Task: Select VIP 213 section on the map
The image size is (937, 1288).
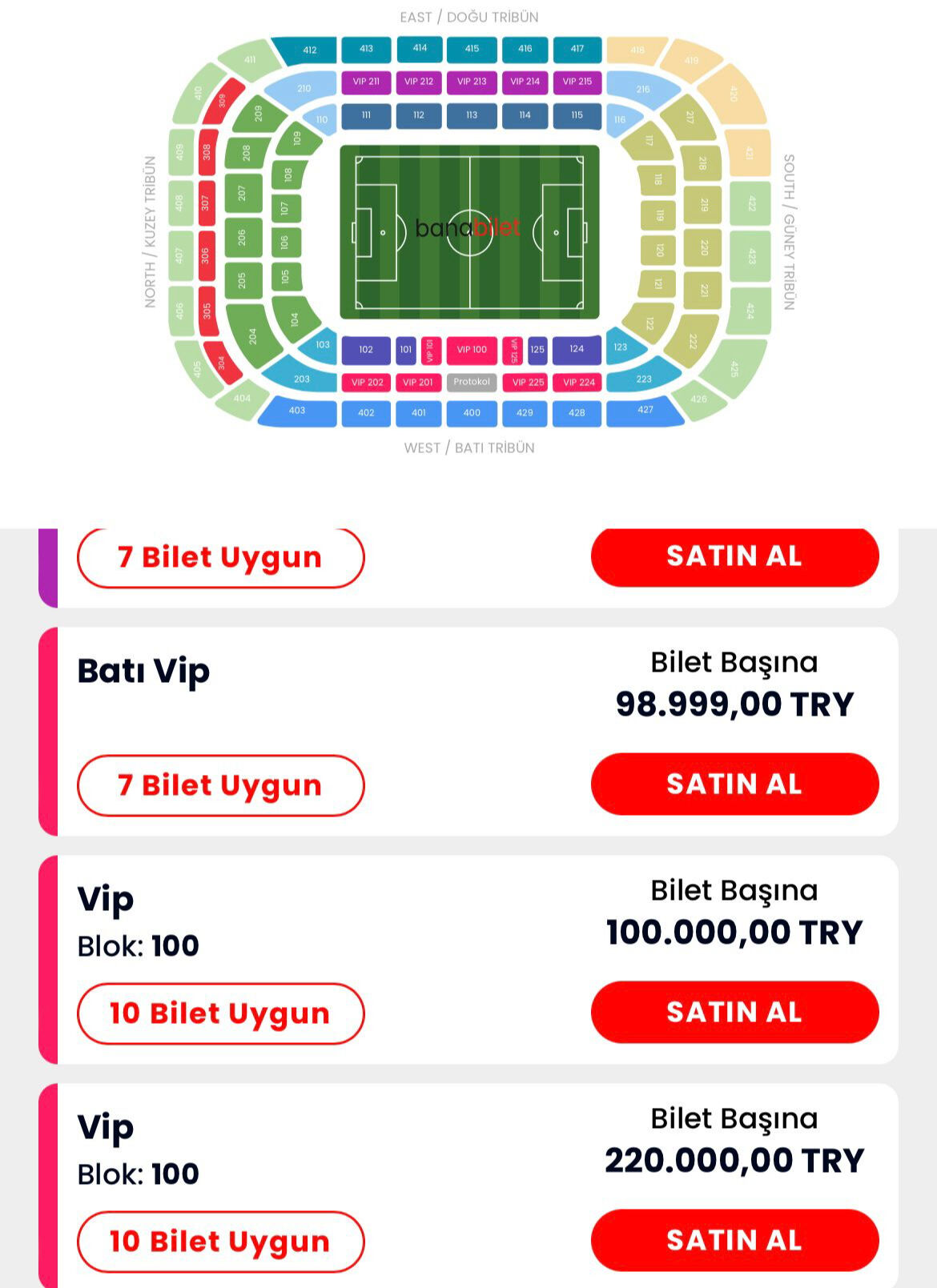Action: click(471, 81)
